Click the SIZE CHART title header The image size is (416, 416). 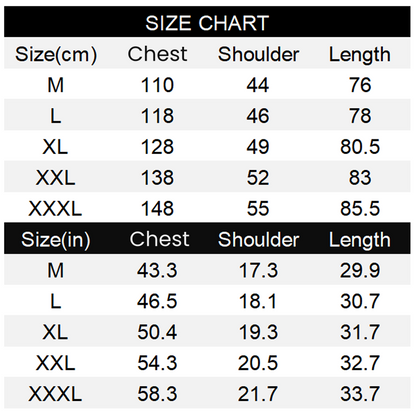[207, 23]
